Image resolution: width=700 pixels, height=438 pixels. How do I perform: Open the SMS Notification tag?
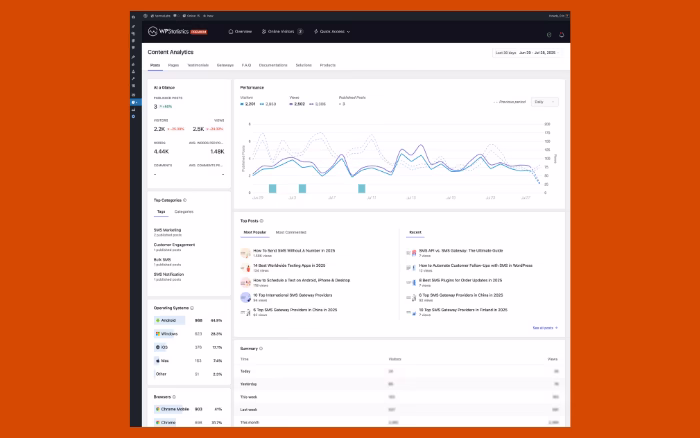point(169,274)
